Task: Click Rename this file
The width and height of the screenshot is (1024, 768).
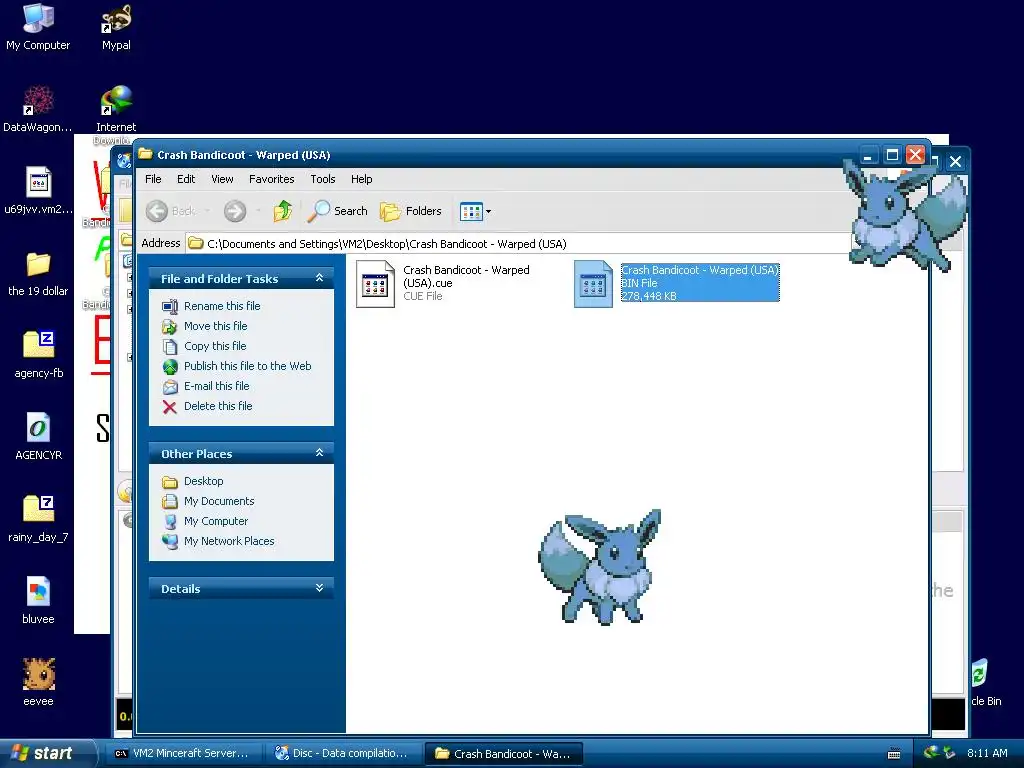Action: pos(222,306)
